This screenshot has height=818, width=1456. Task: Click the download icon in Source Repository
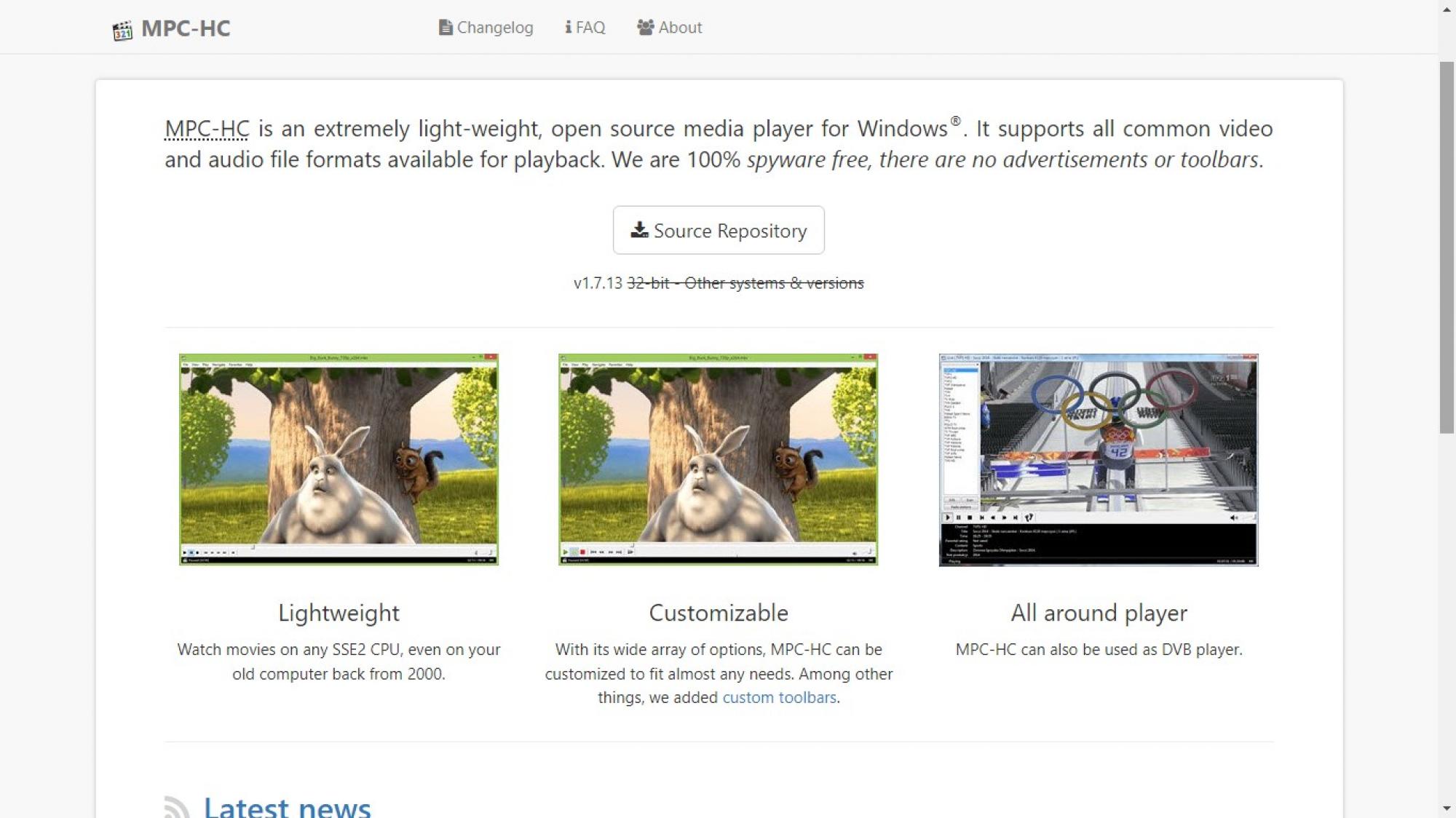pyautogui.click(x=639, y=230)
